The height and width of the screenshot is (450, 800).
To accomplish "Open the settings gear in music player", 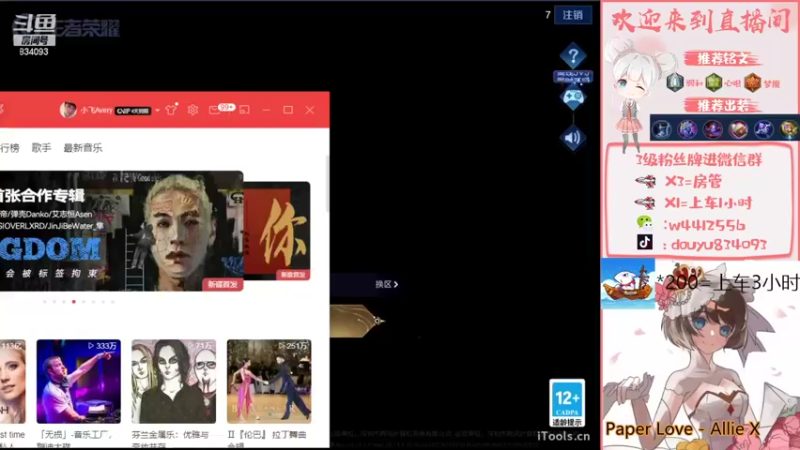I will (x=192, y=110).
